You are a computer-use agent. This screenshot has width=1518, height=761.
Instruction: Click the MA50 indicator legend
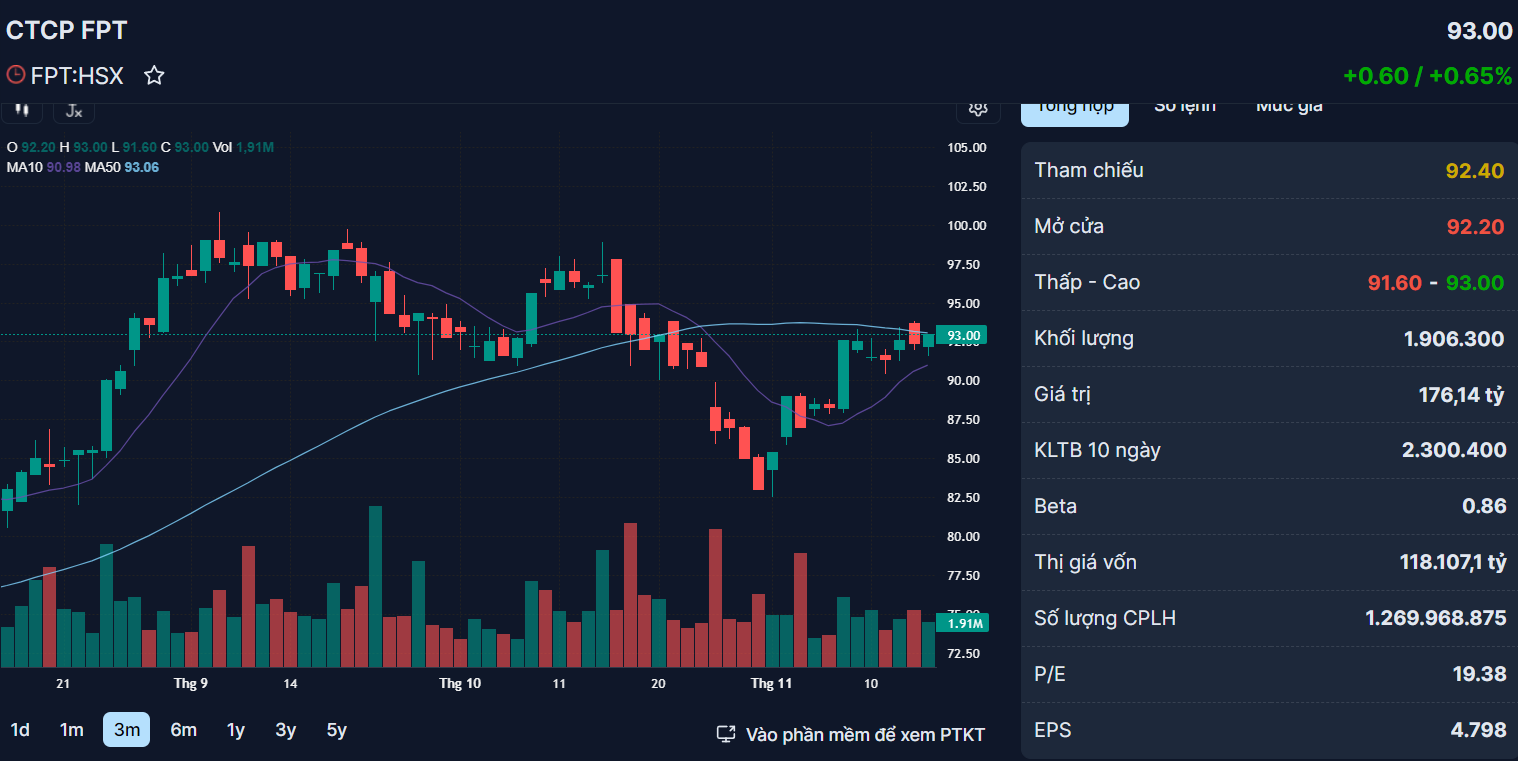pos(122,167)
